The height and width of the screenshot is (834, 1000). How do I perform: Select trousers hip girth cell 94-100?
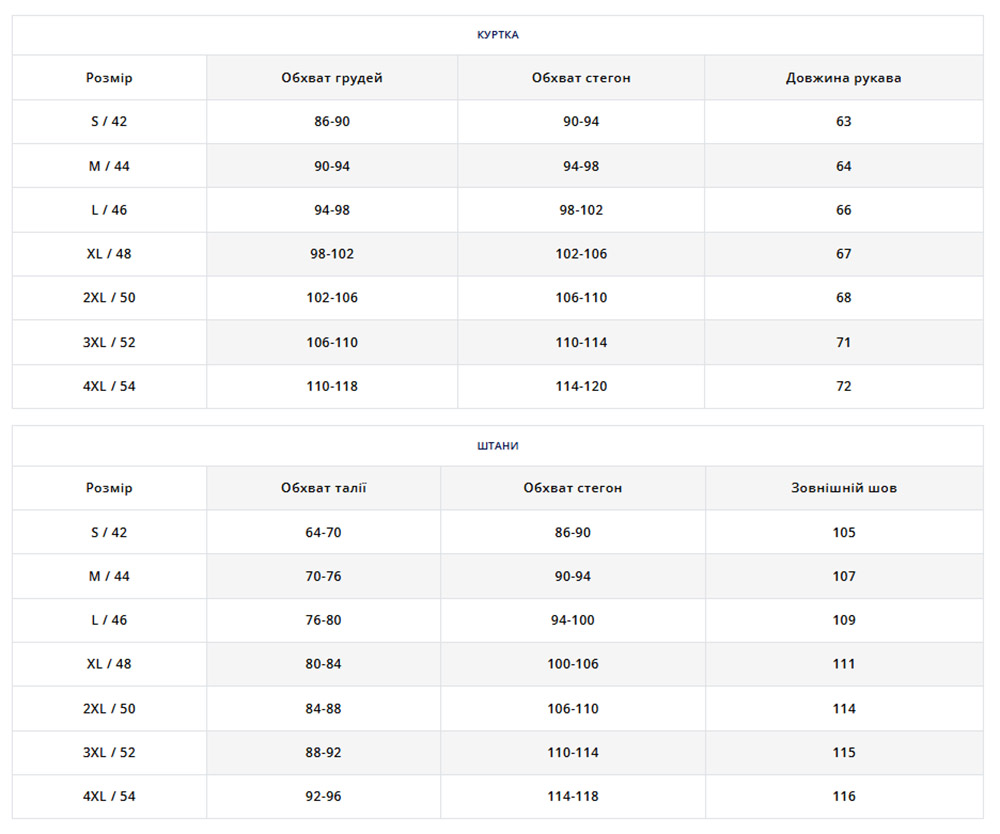pos(572,620)
